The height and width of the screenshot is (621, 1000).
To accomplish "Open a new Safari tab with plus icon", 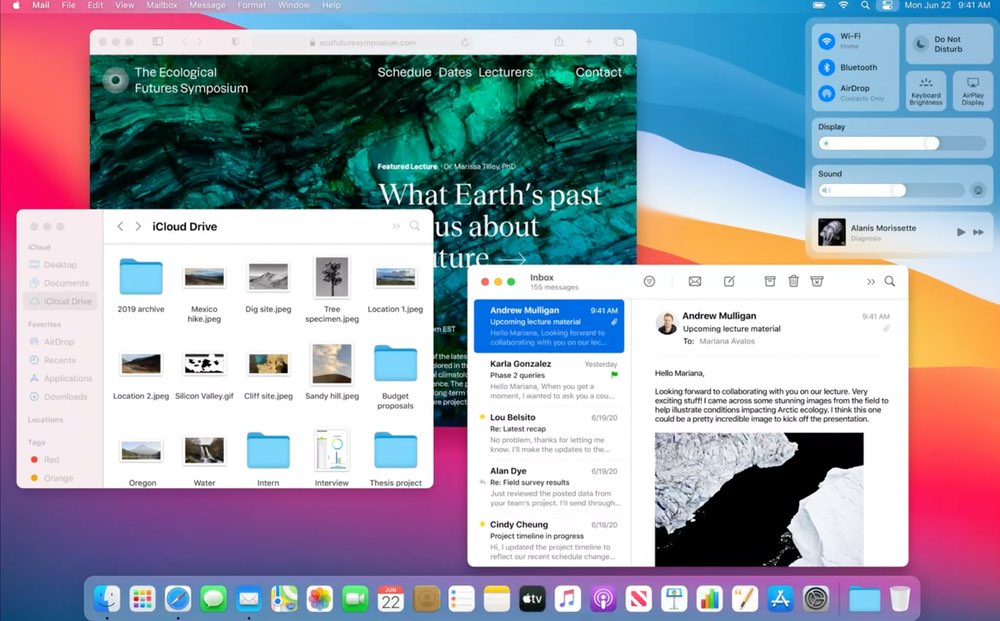I will coord(589,42).
